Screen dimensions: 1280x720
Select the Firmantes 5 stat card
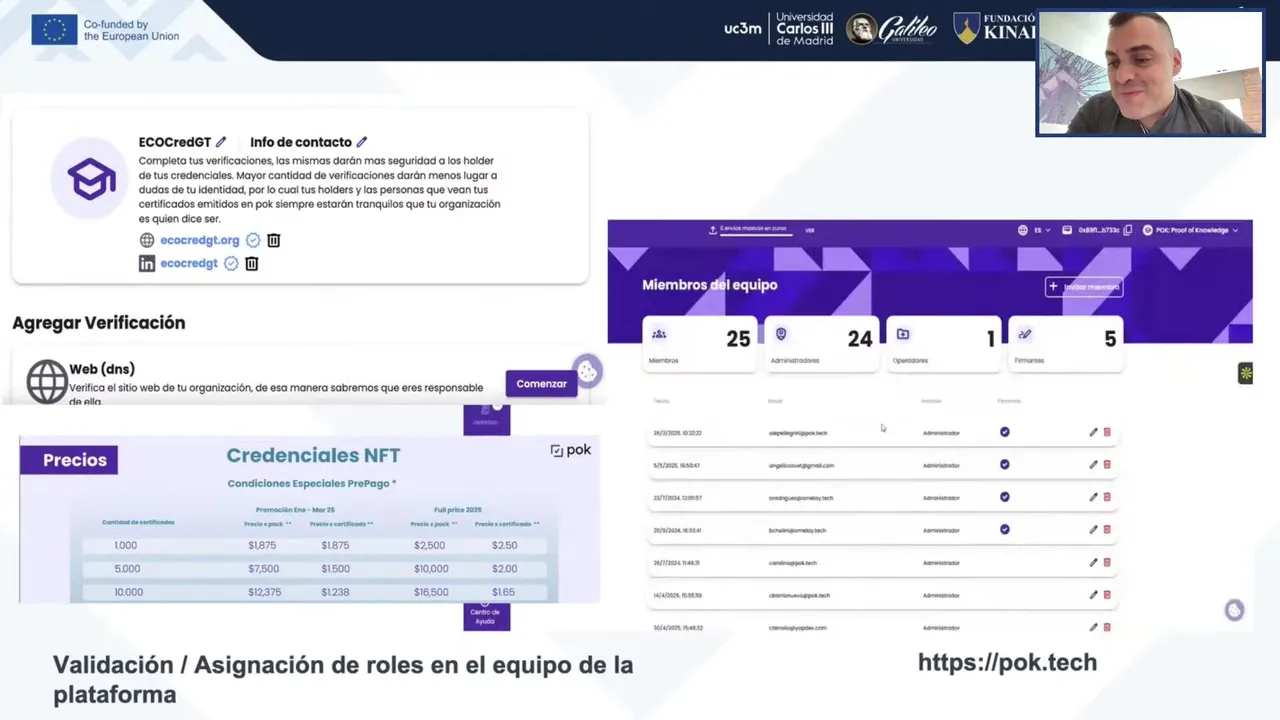click(1066, 344)
